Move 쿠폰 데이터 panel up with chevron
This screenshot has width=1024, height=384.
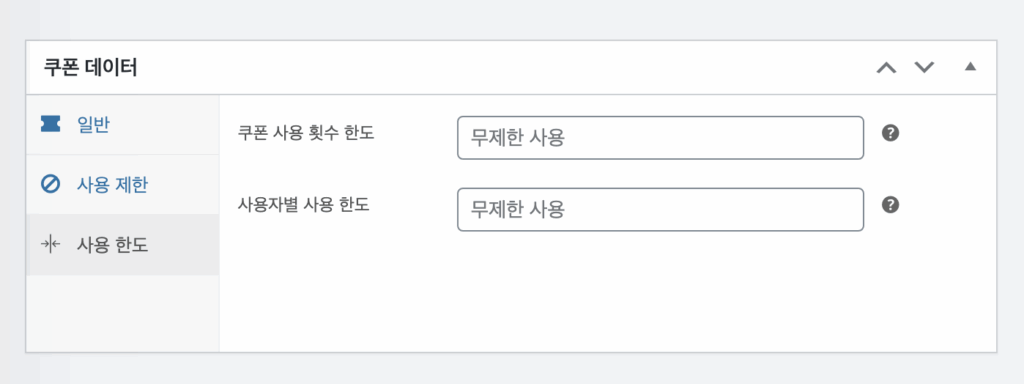click(886, 67)
